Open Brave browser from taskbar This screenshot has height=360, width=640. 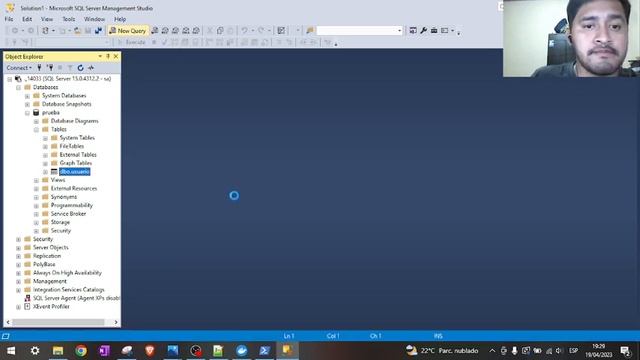coord(150,351)
